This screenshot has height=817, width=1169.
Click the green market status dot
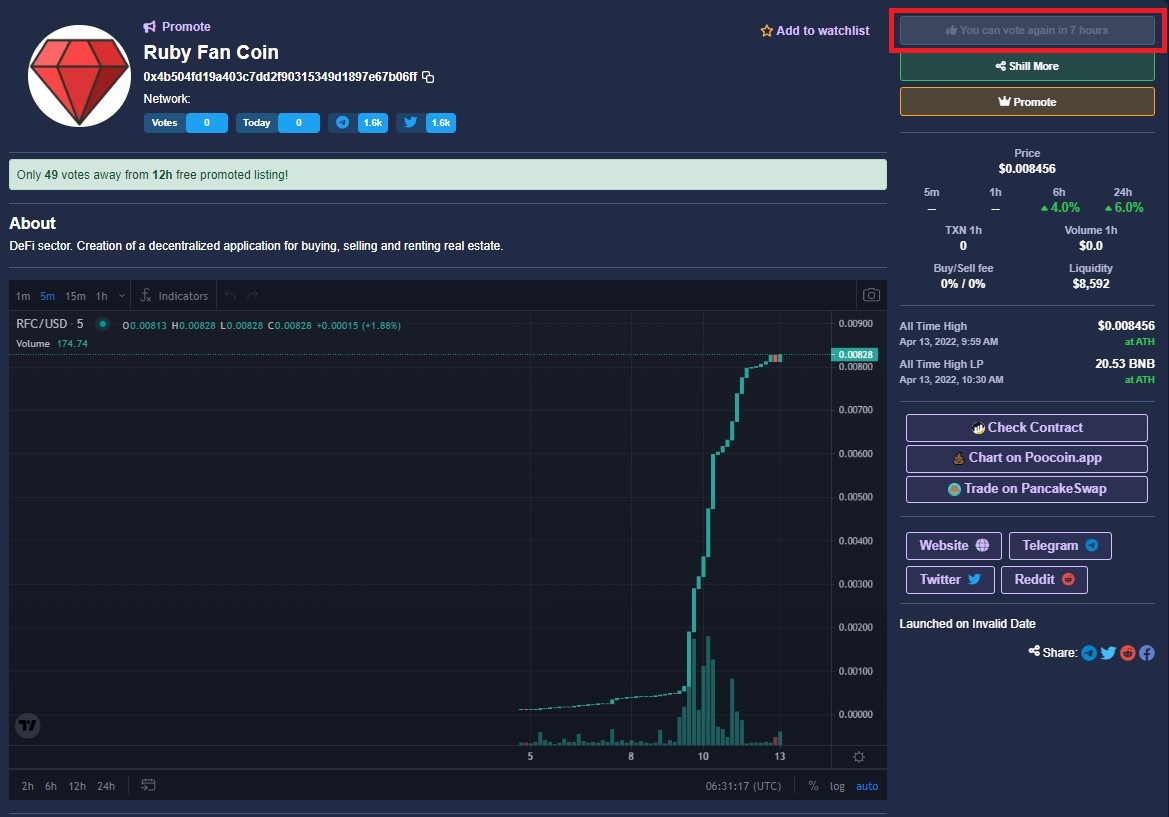103,324
